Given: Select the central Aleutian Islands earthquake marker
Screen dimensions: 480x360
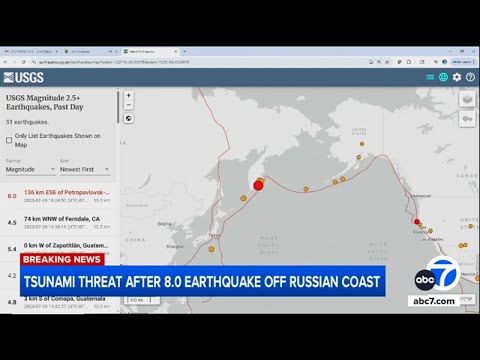Looking at the screenshot, I should pyautogui.click(x=306, y=189).
